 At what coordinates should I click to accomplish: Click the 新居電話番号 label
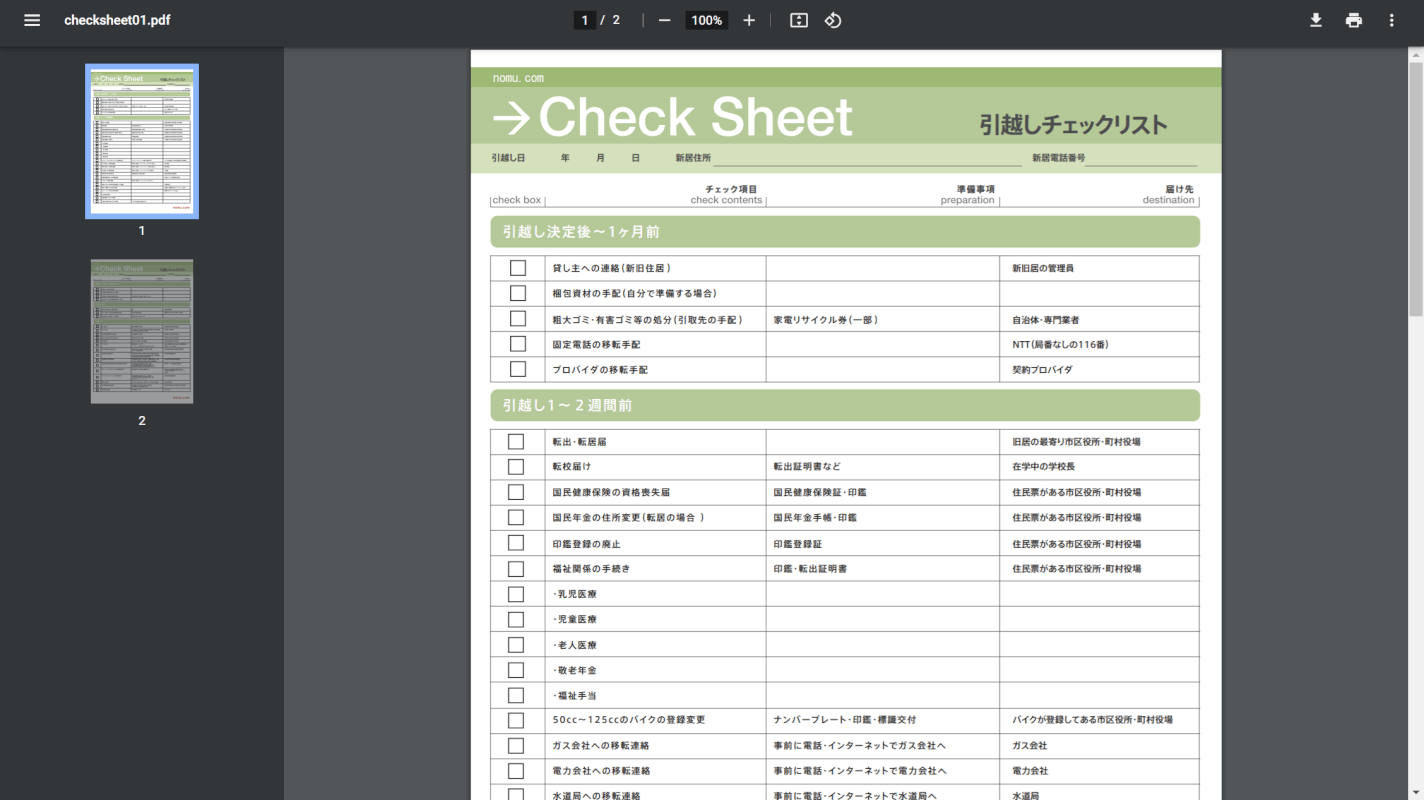pyautogui.click(x=1059, y=158)
